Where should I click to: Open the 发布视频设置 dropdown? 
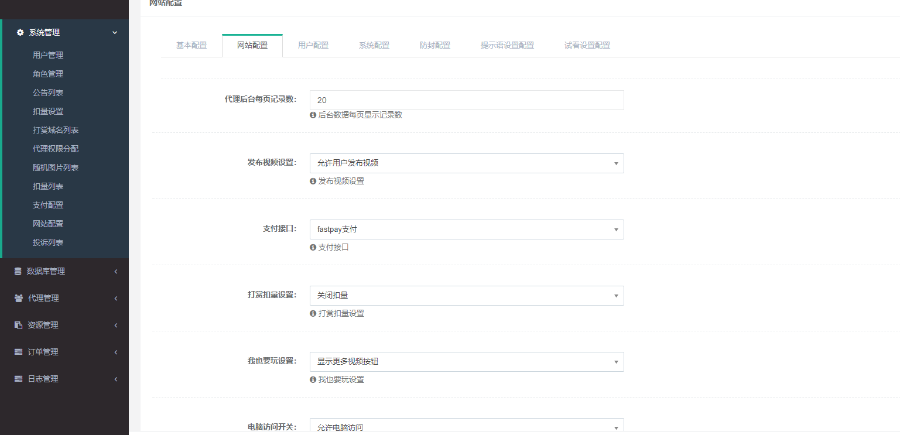point(467,163)
